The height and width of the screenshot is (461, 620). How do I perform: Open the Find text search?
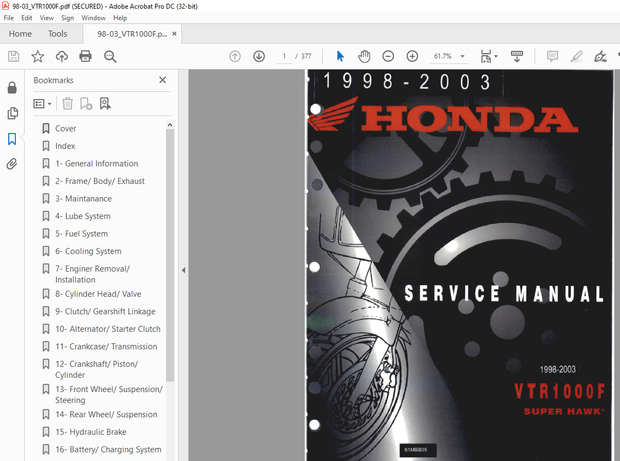[110, 57]
